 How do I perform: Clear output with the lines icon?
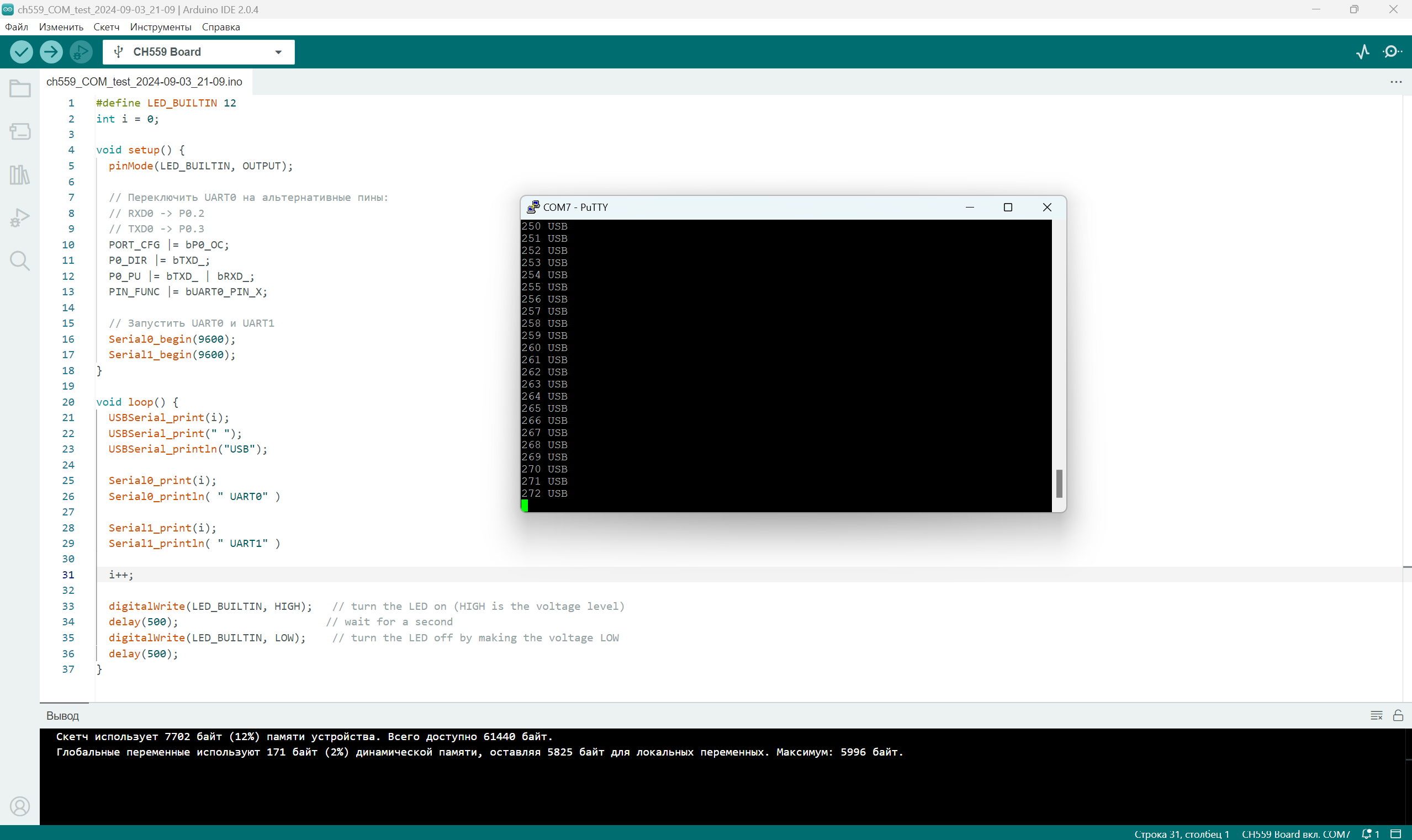[1376, 715]
